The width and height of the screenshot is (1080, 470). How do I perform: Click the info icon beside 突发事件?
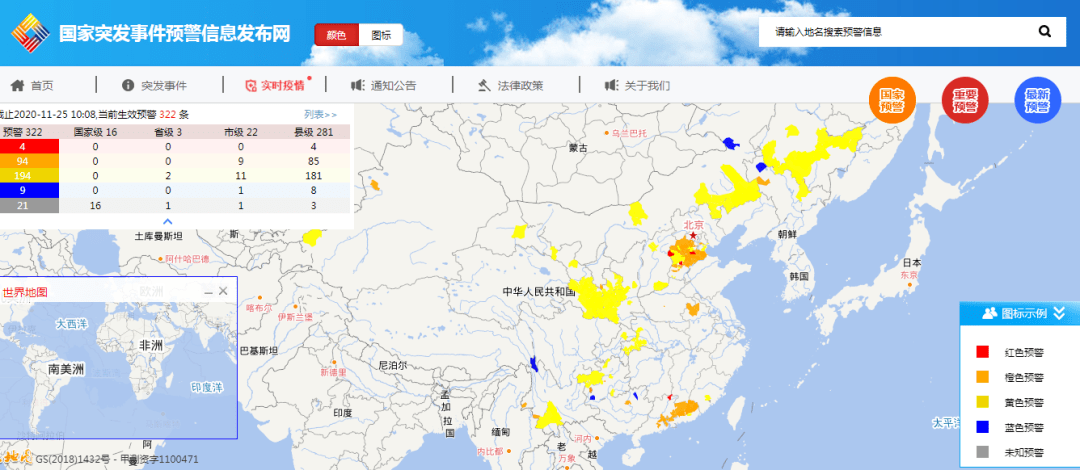click(128, 85)
